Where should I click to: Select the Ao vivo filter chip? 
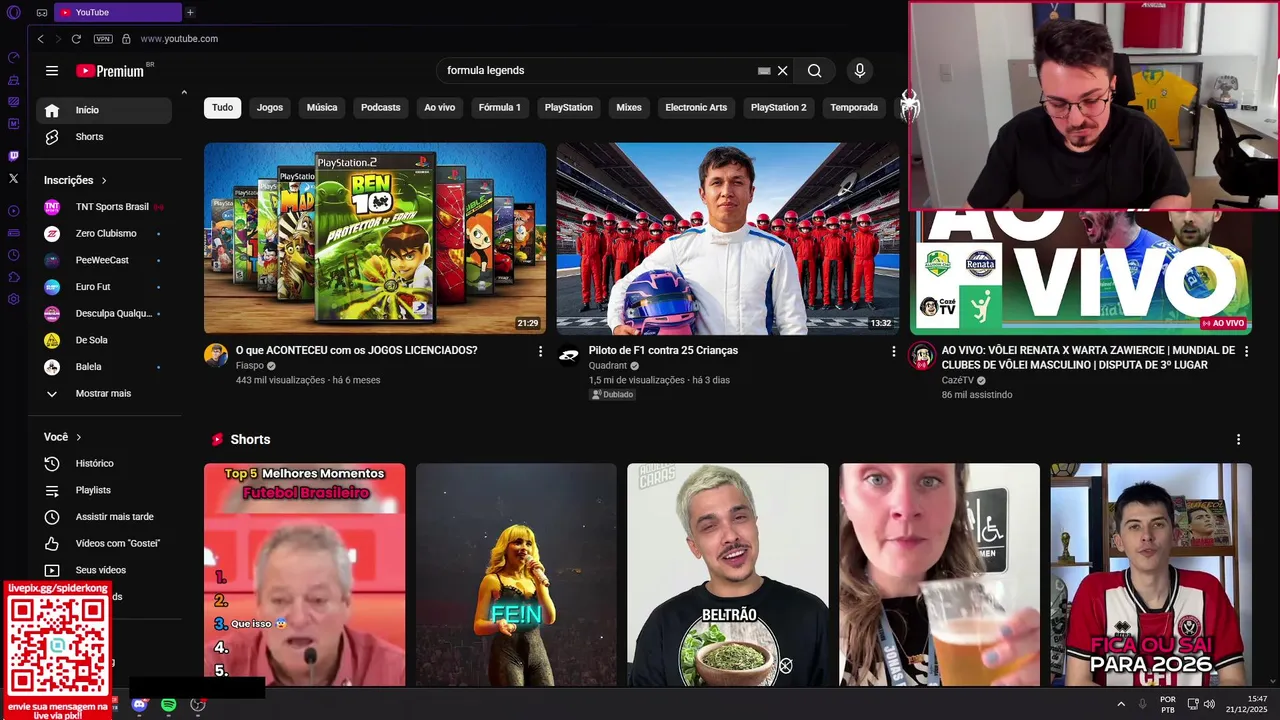coord(439,107)
